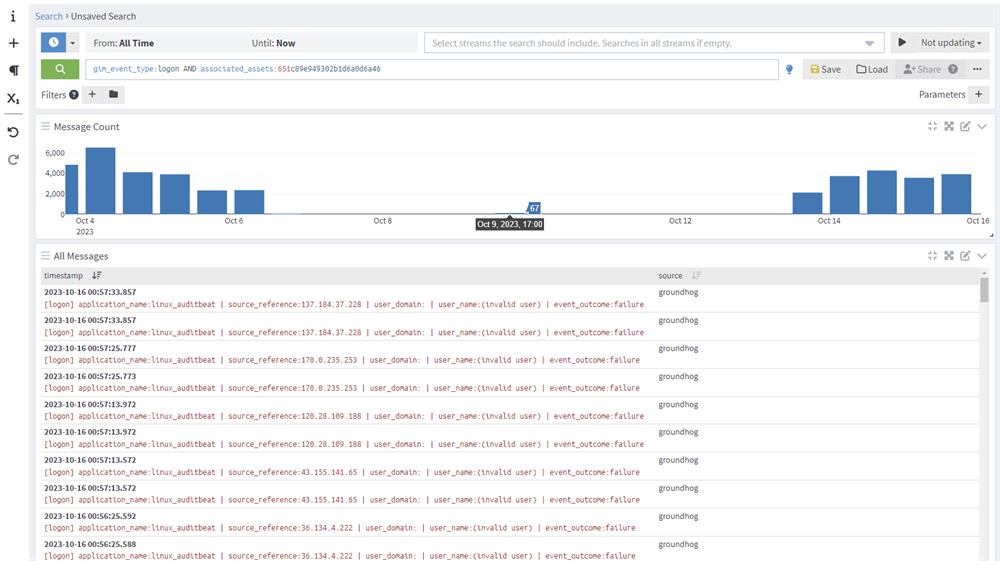Run the search with the green magnifier button
Screen dimensions: 1000x561
click(x=60, y=69)
